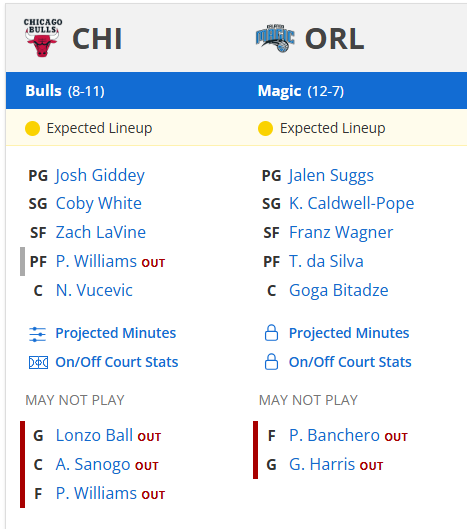Open N. Vucevic player link
The height and width of the screenshot is (529, 467).
pyautogui.click(x=94, y=290)
